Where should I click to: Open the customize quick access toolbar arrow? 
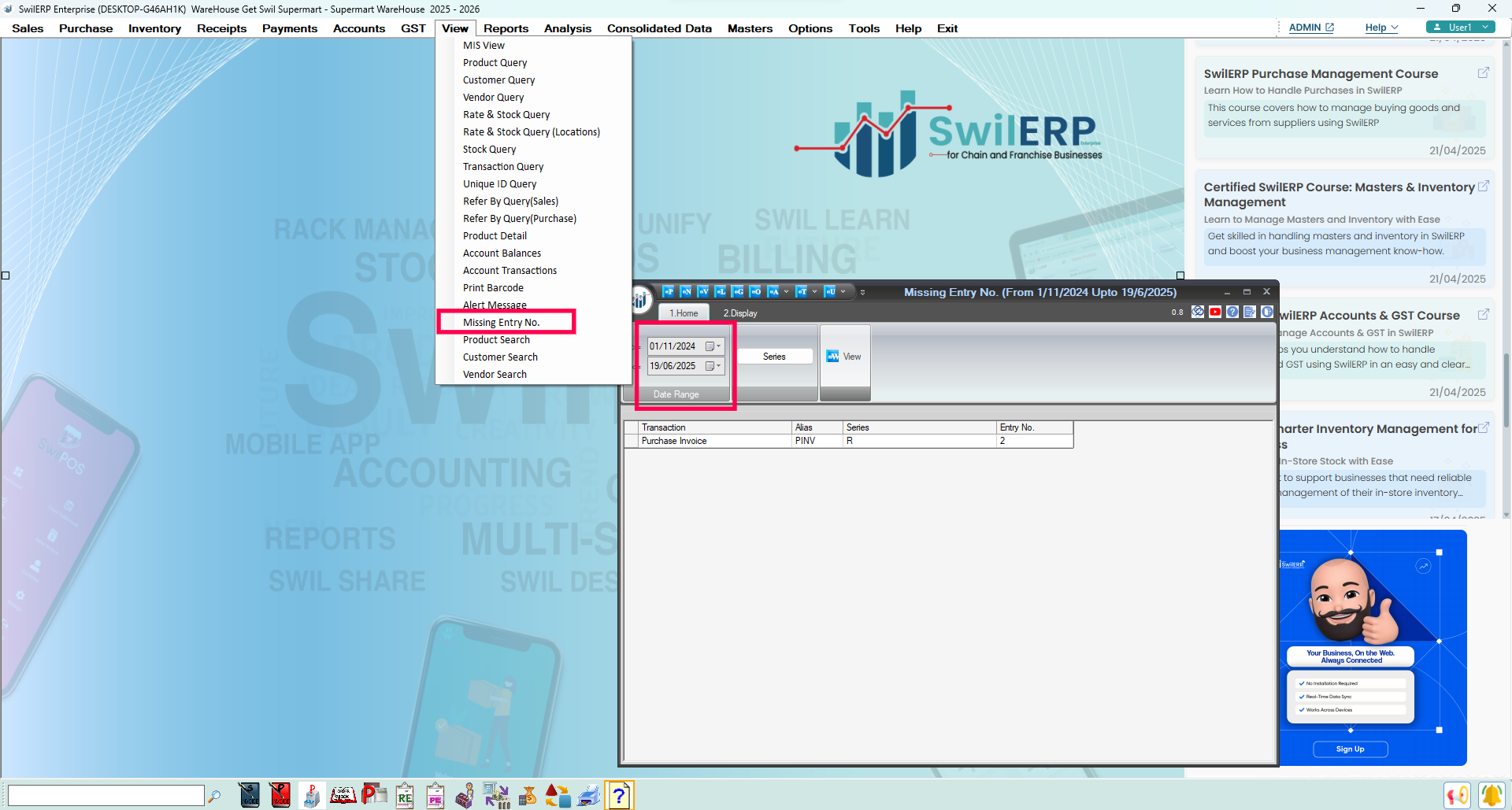click(862, 292)
